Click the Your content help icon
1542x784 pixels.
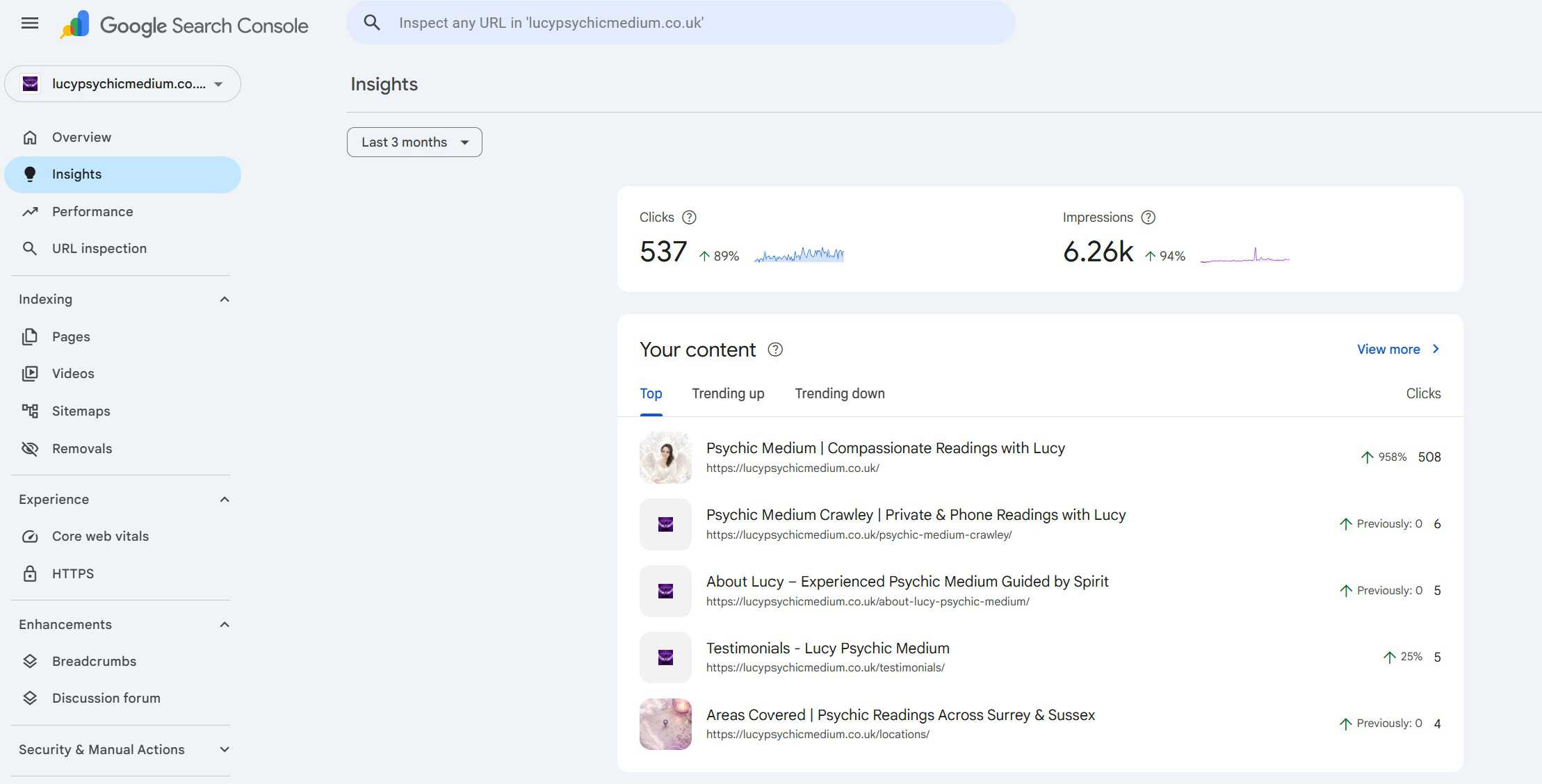pos(775,350)
